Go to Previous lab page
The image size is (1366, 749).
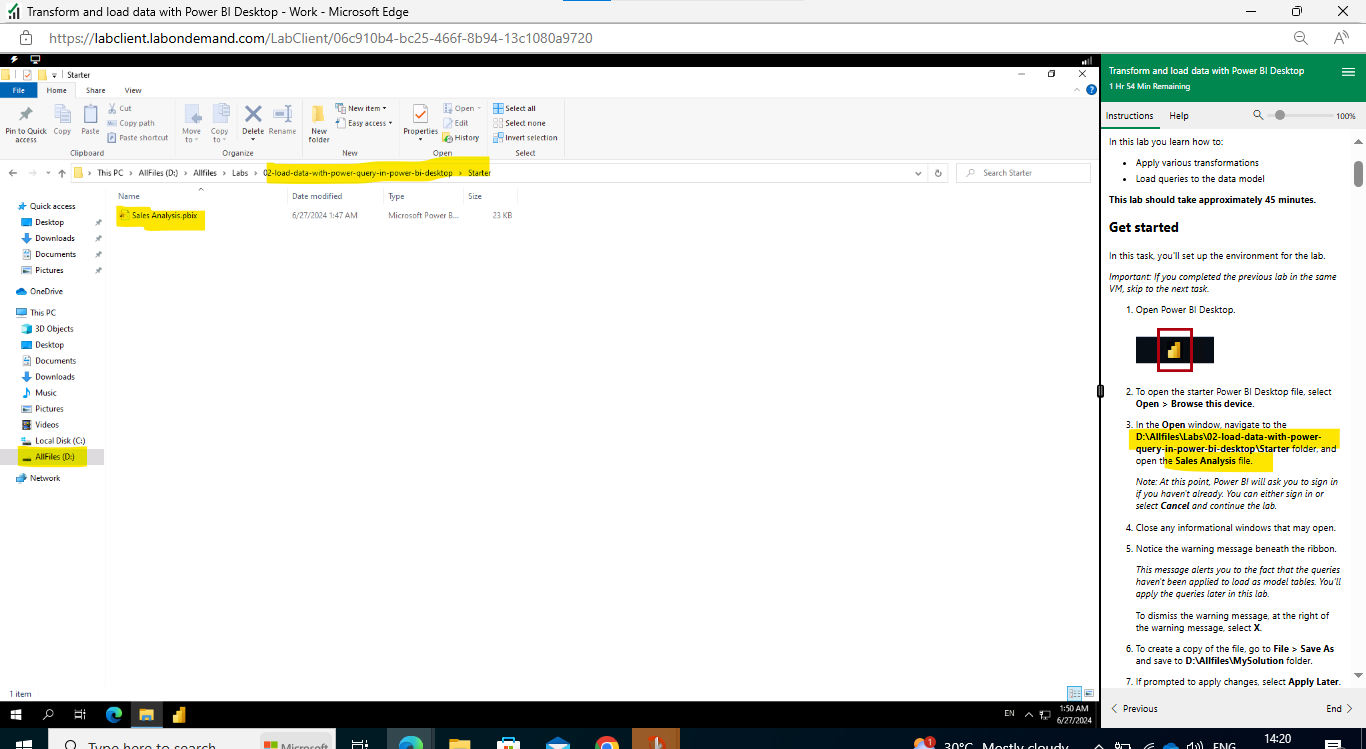tap(1134, 709)
